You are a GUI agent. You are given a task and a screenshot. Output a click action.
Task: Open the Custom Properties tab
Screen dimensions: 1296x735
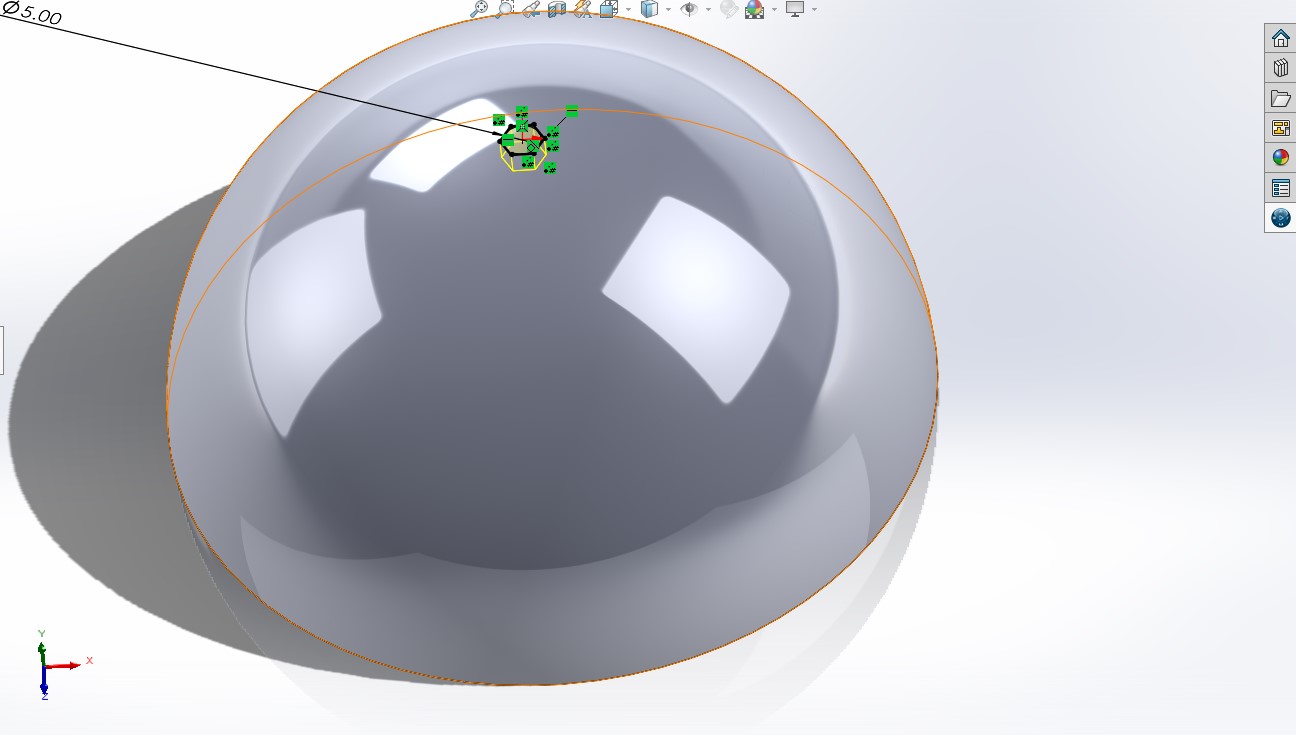[1280, 187]
